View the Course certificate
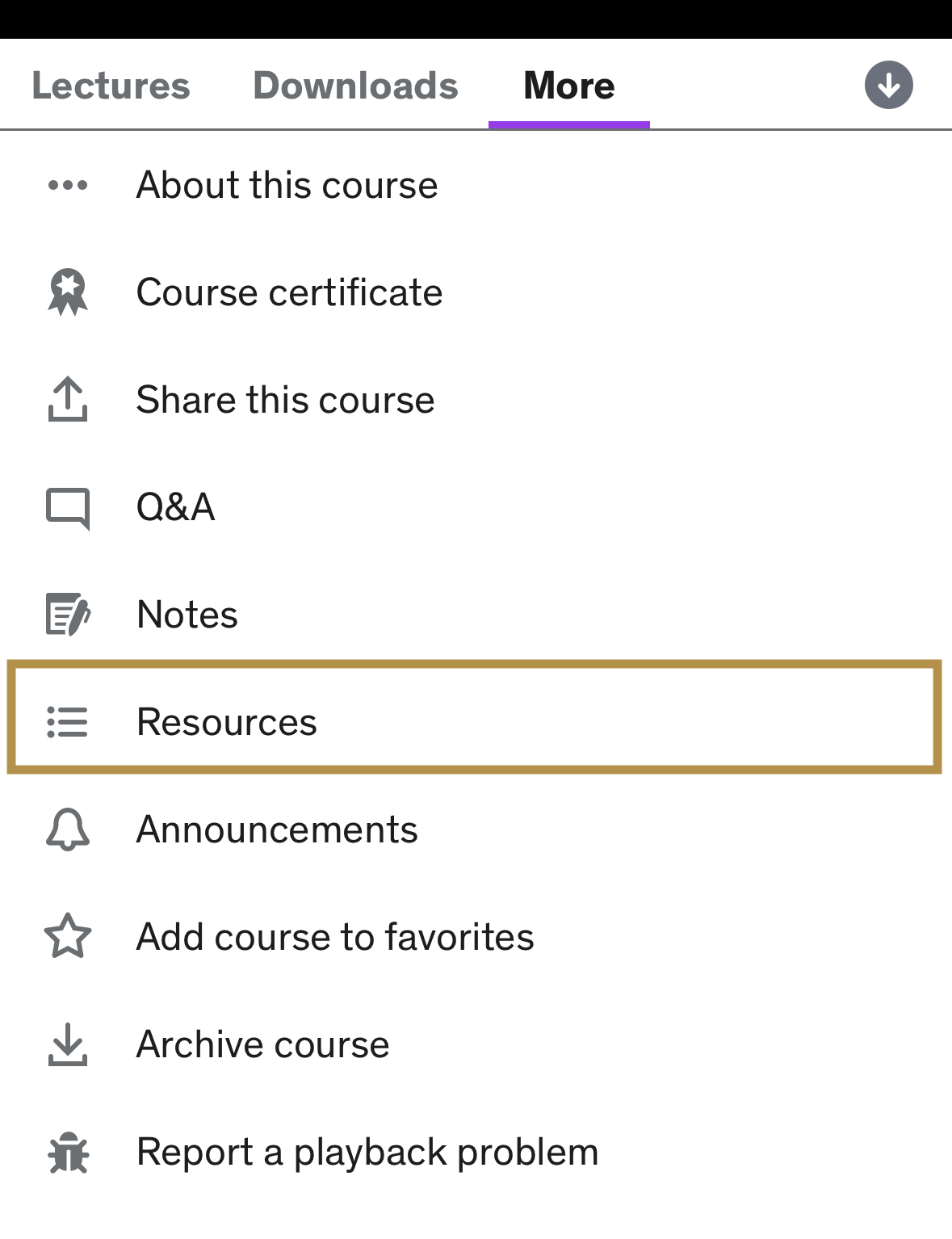Screen dimensions: 952x1239 [289, 292]
